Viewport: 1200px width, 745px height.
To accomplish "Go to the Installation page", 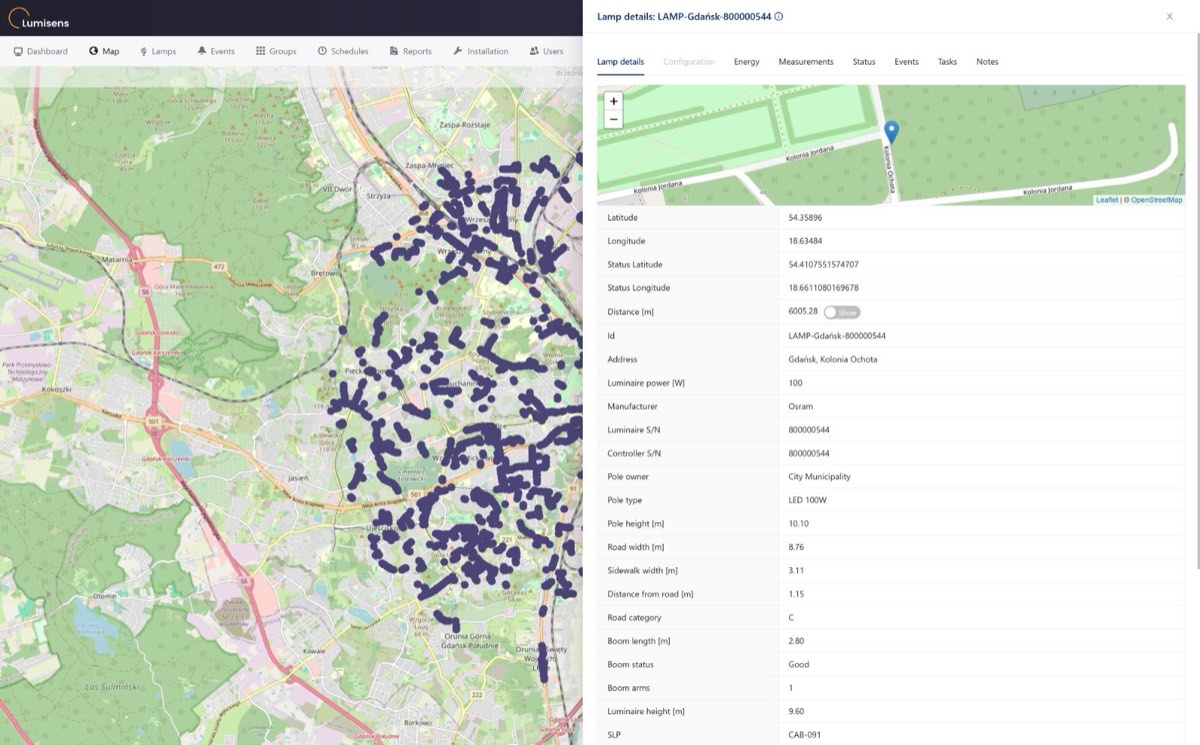I will coord(481,51).
